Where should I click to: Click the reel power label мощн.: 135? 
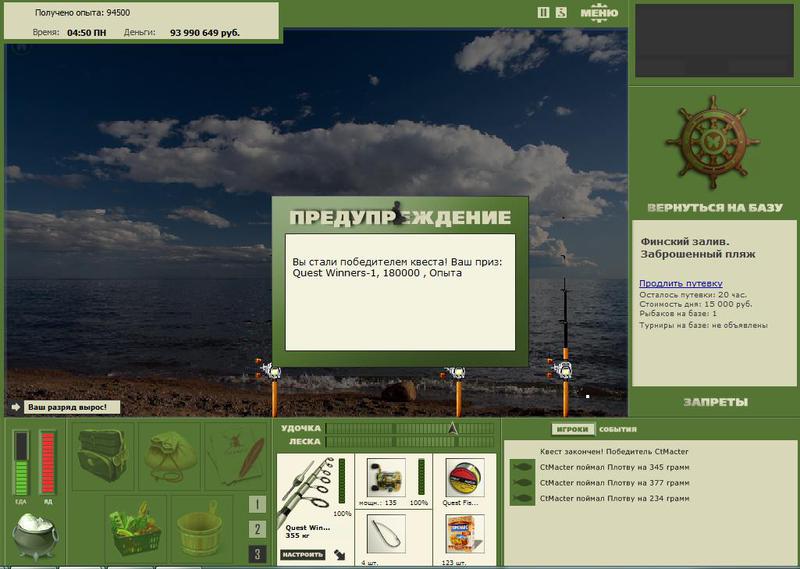[378, 503]
